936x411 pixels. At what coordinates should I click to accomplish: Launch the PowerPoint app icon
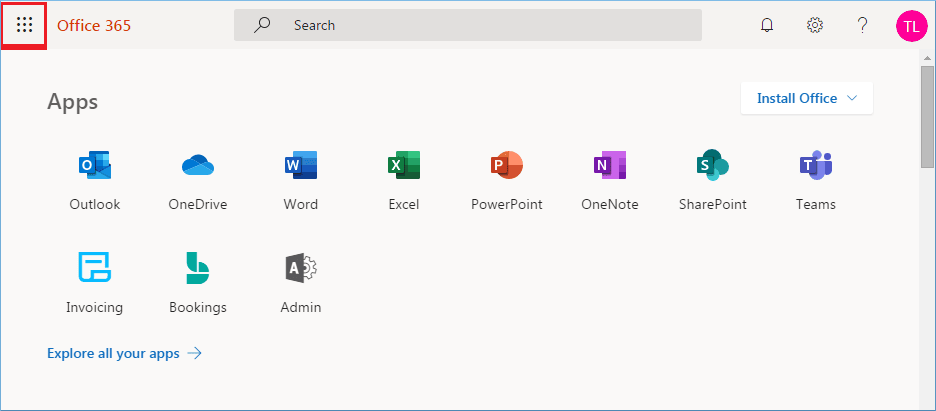coord(507,165)
